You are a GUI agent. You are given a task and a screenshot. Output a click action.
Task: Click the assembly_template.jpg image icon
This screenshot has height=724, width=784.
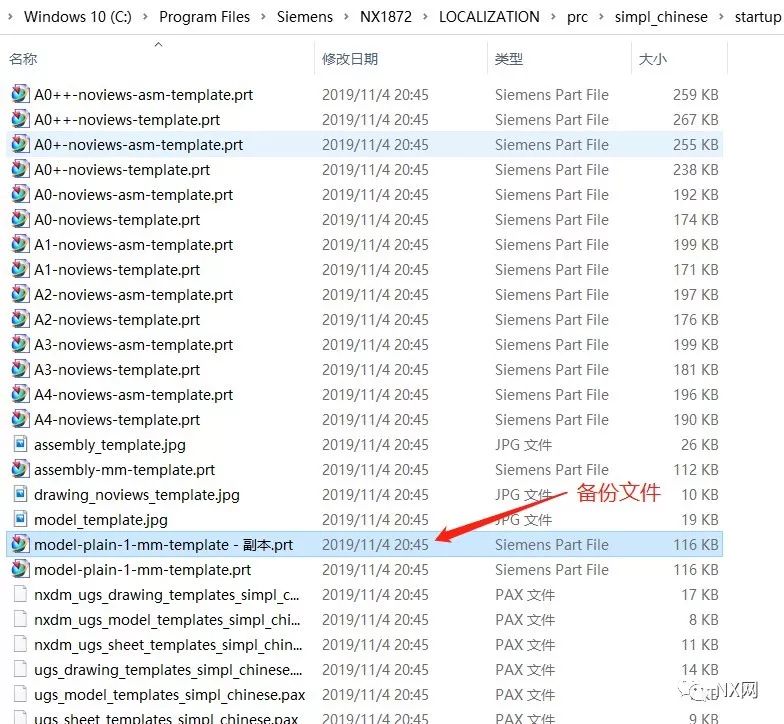[20, 444]
